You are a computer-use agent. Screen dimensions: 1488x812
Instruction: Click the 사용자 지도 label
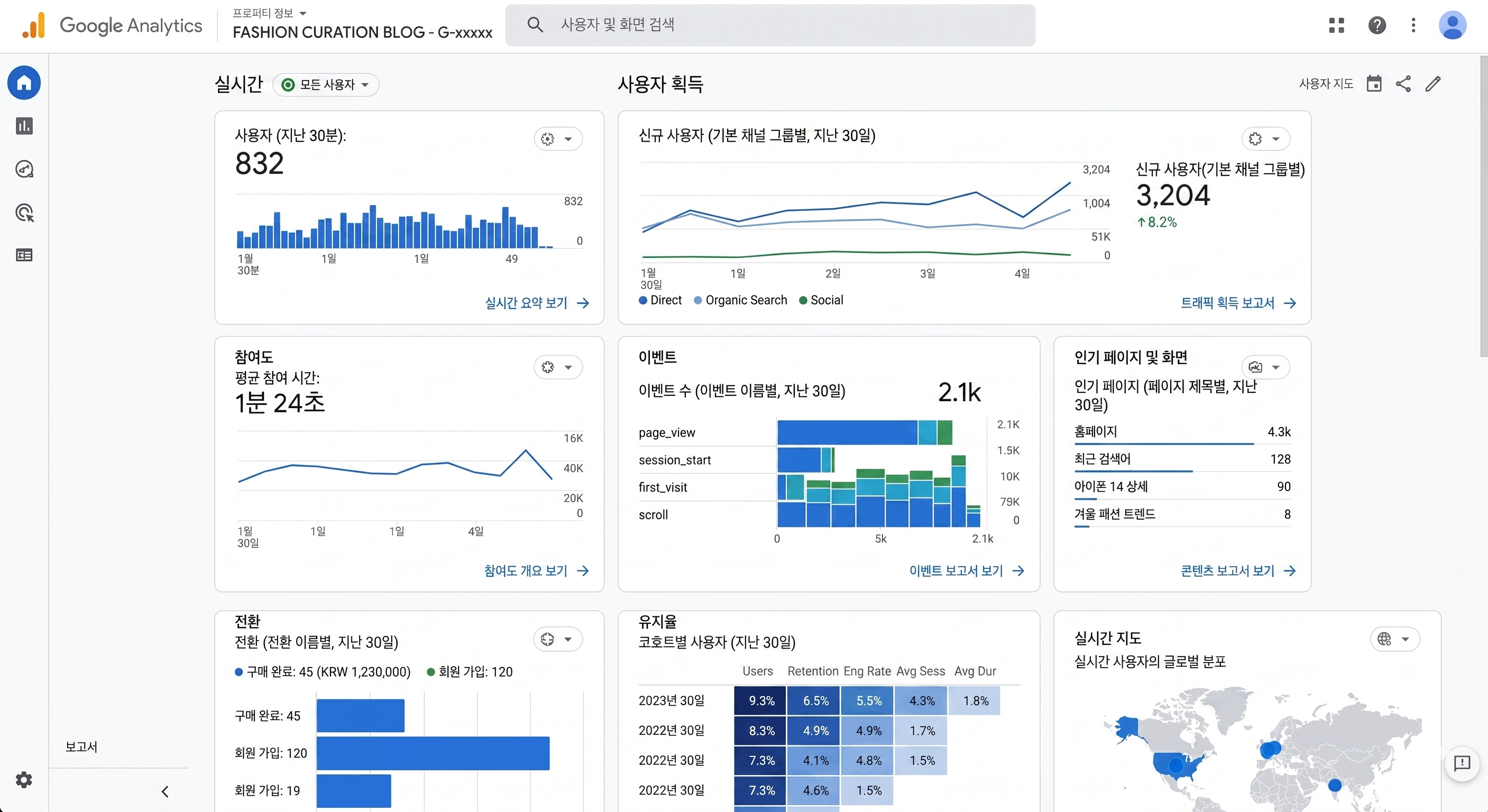[x=1326, y=84]
